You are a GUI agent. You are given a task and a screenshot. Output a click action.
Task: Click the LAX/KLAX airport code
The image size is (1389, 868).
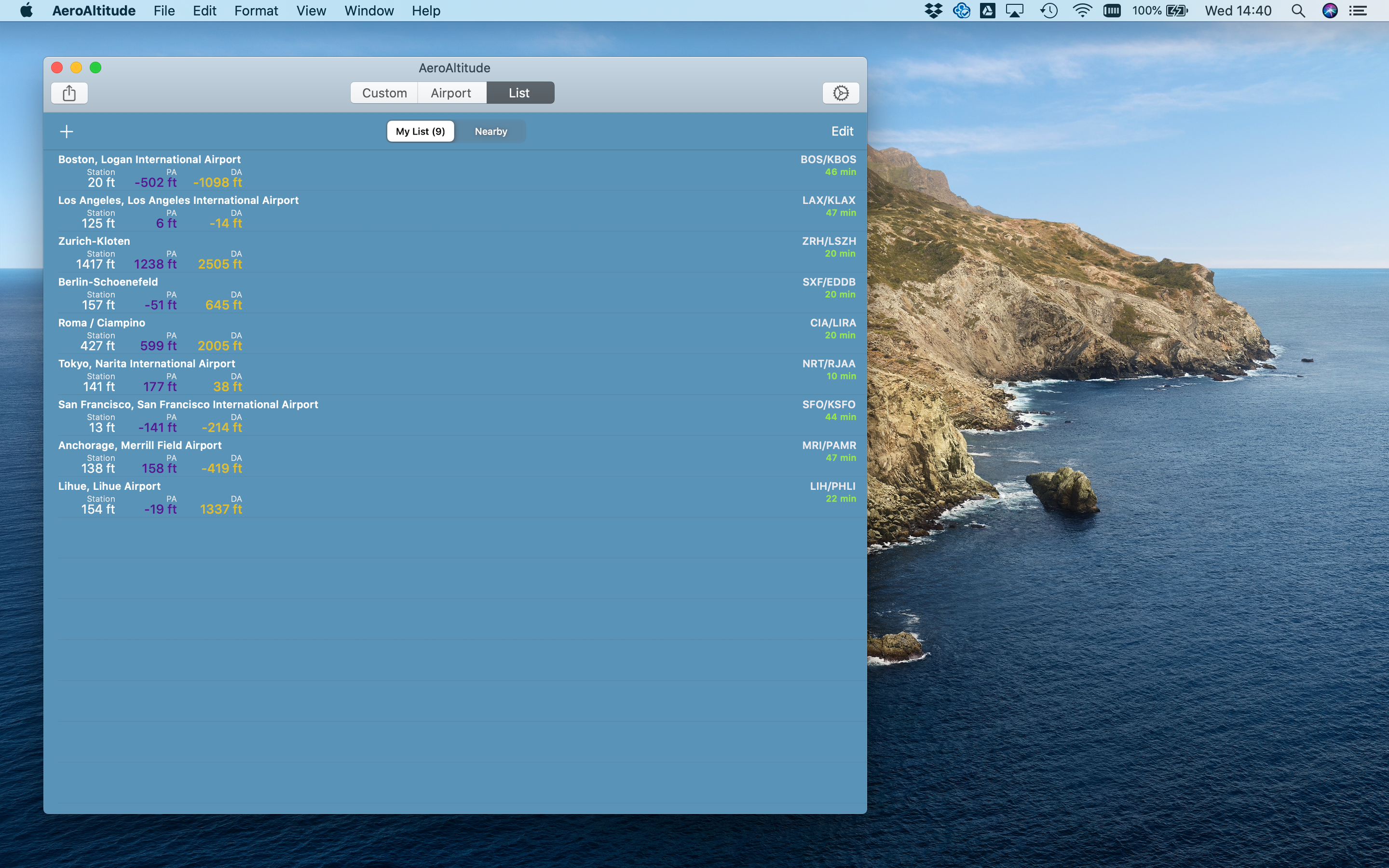[x=829, y=200]
